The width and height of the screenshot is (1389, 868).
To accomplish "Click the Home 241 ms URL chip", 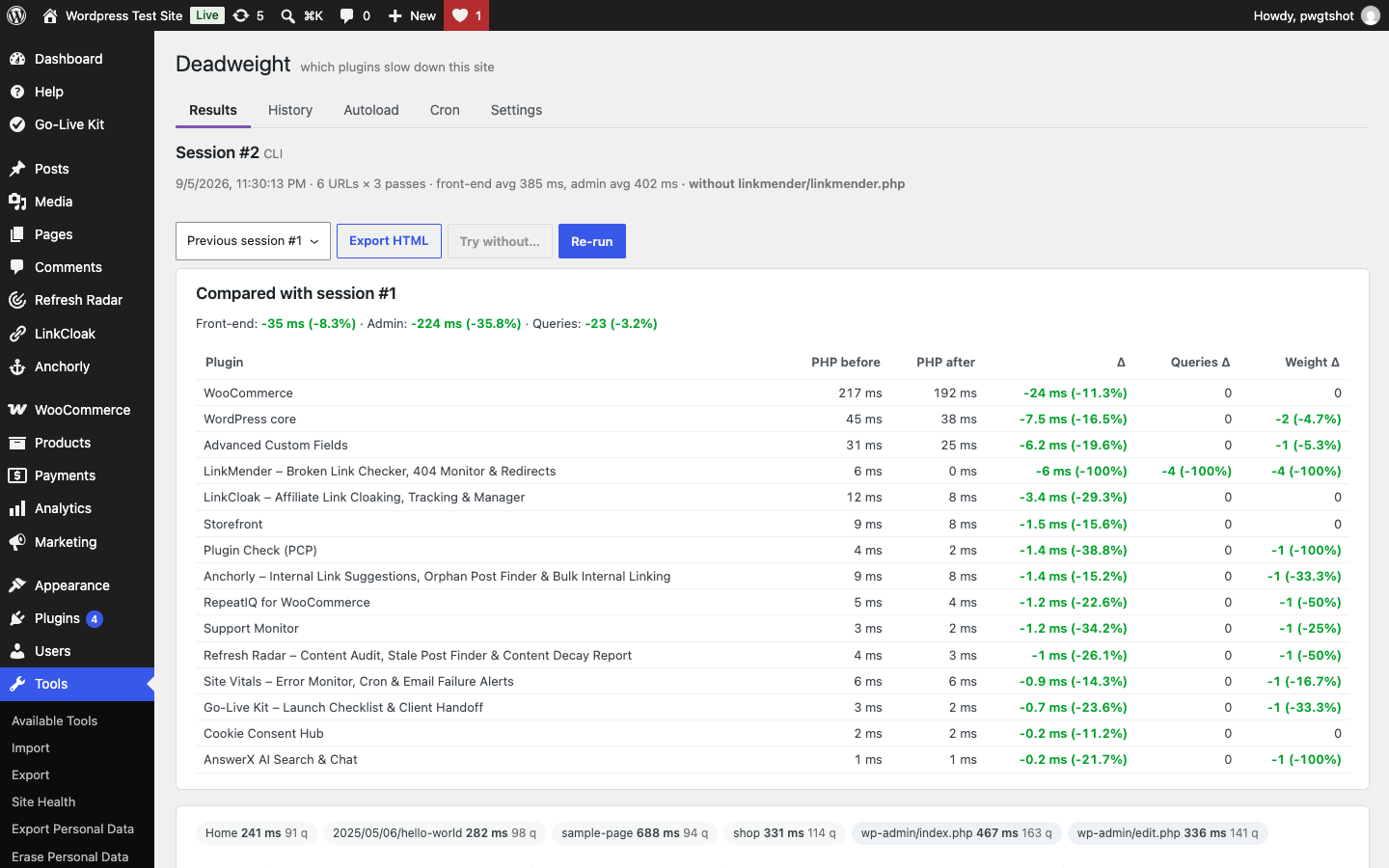I will pyautogui.click(x=257, y=833).
